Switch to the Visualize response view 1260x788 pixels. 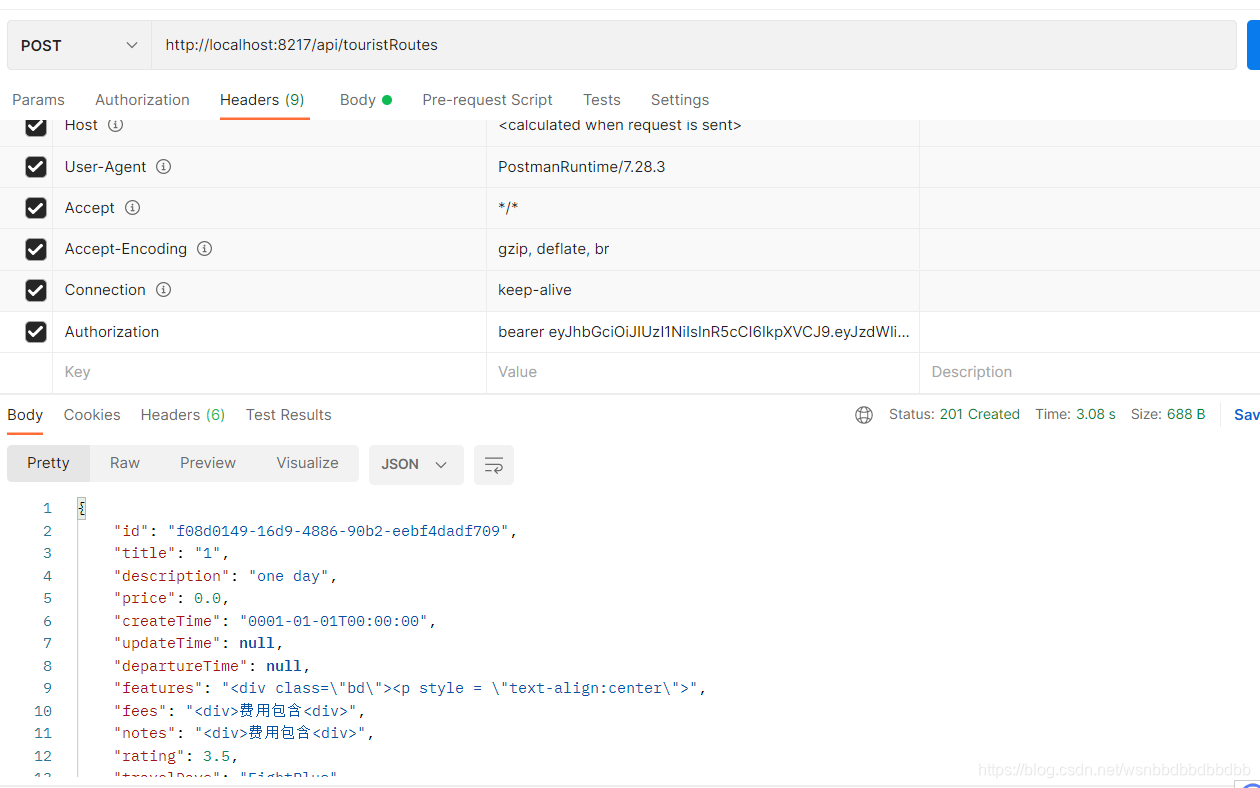[x=308, y=463]
